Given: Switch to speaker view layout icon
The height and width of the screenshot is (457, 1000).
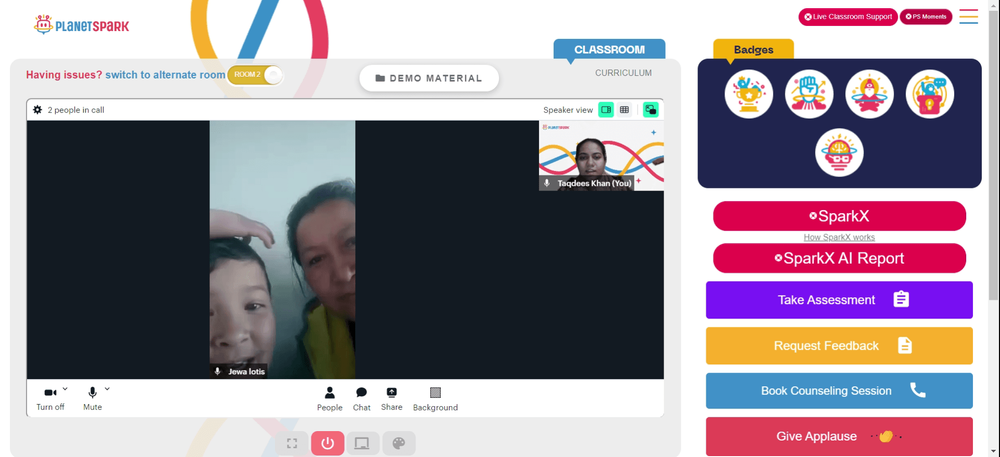Looking at the screenshot, I should pos(606,110).
